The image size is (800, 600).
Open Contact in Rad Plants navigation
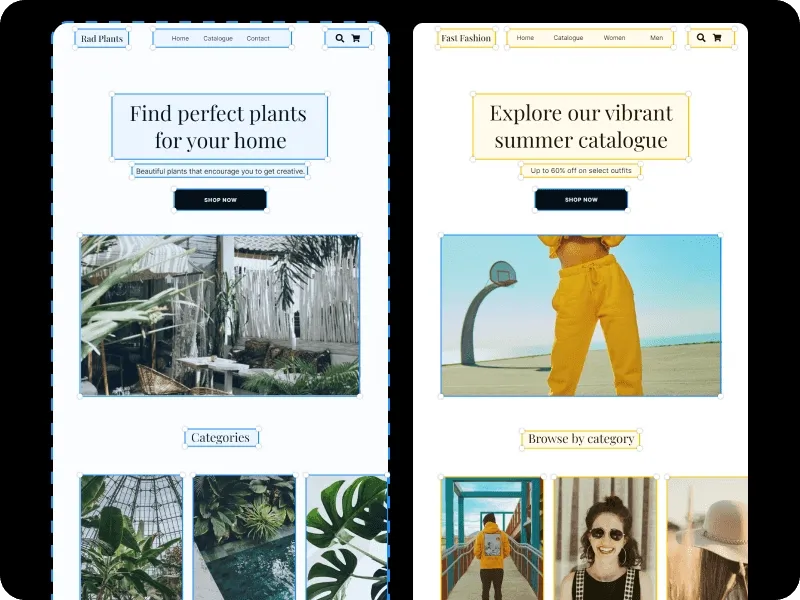point(258,38)
